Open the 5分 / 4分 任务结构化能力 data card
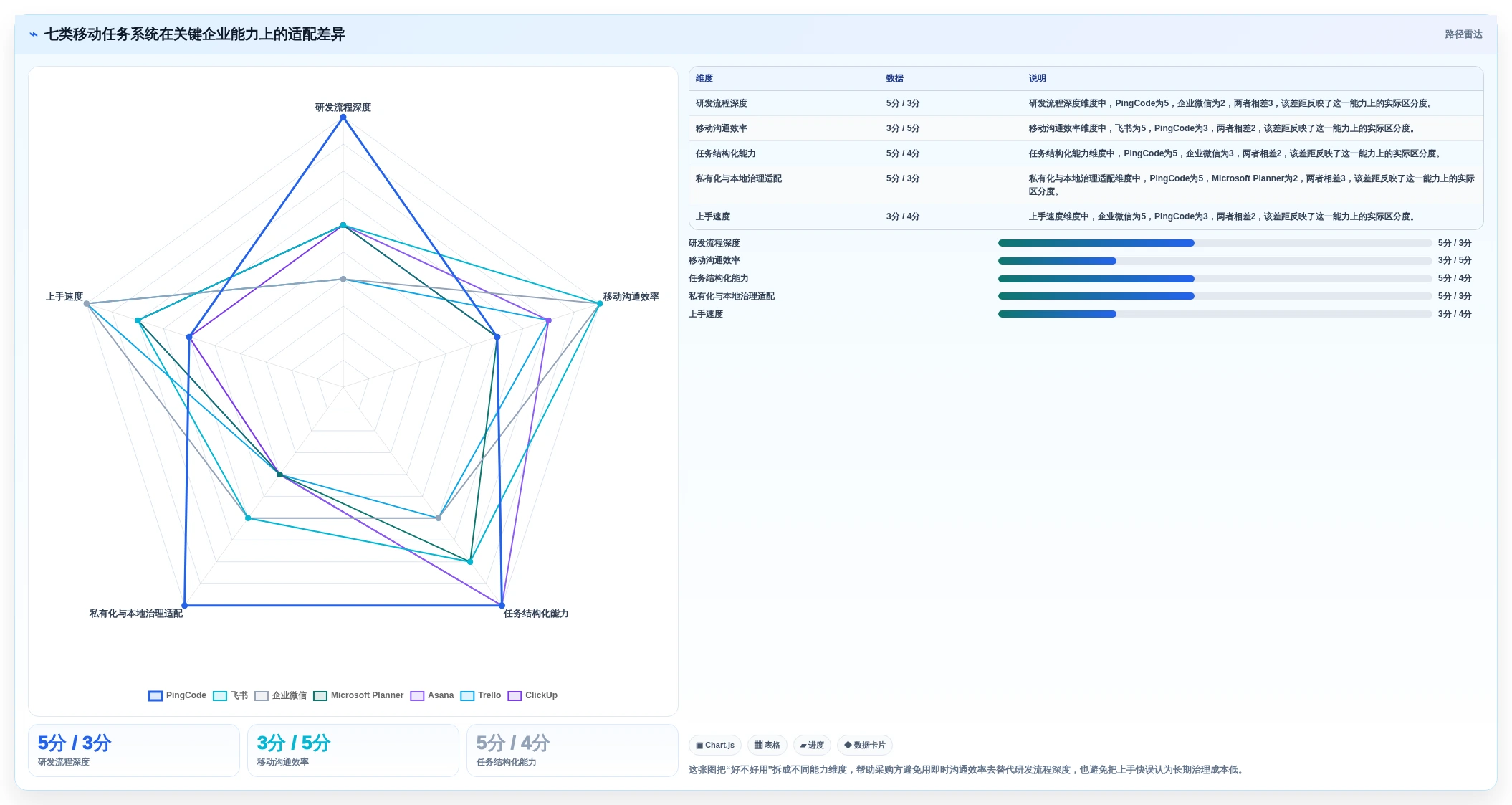 573,751
